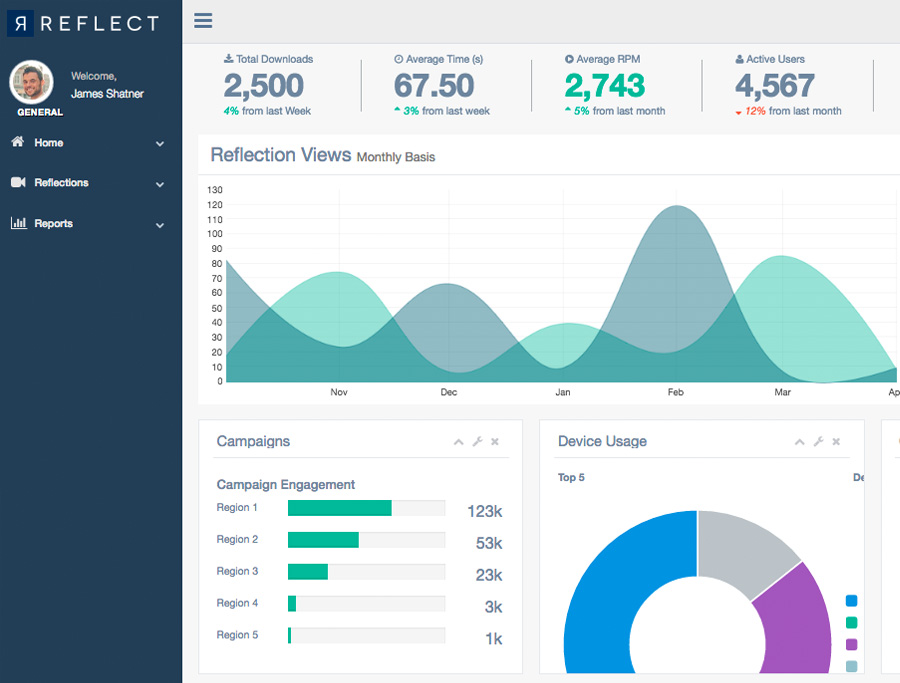The image size is (900, 683).
Task: Click the Jan label on chart axis
Action: point(563,392)
